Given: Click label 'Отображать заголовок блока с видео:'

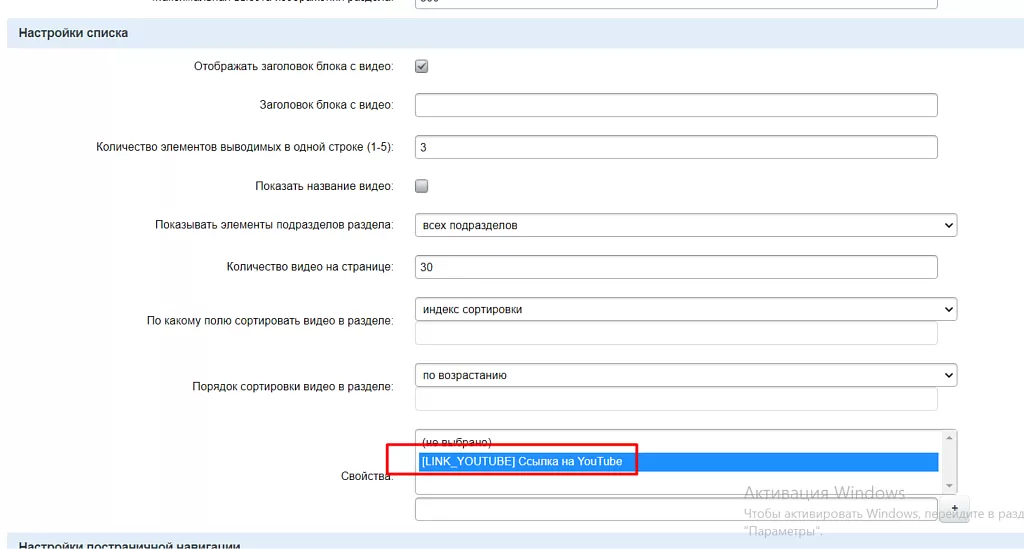Looking at the screenshot, I should [293, 66].
